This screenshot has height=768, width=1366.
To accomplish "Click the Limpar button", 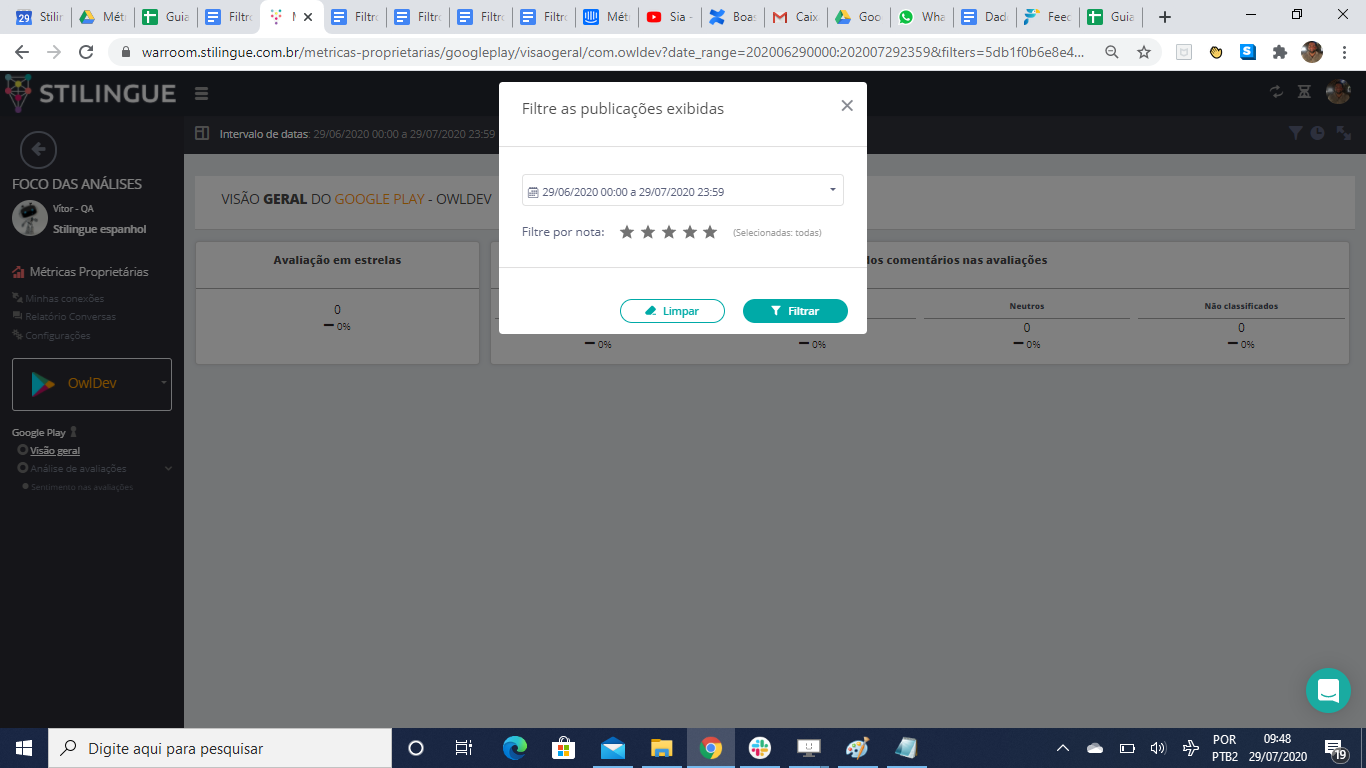I will pos(672,311).
